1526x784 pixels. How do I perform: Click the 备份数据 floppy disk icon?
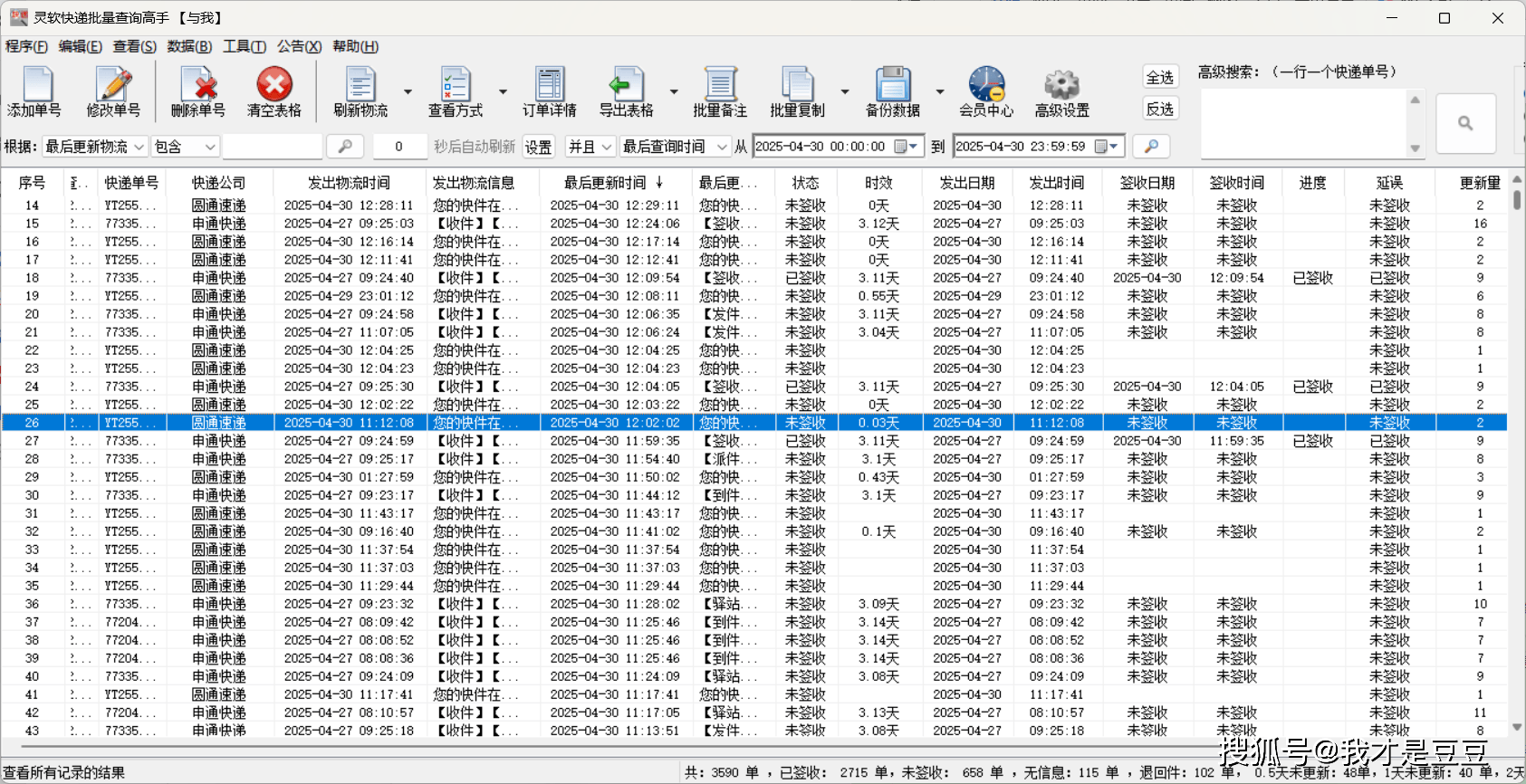(892, 85)
